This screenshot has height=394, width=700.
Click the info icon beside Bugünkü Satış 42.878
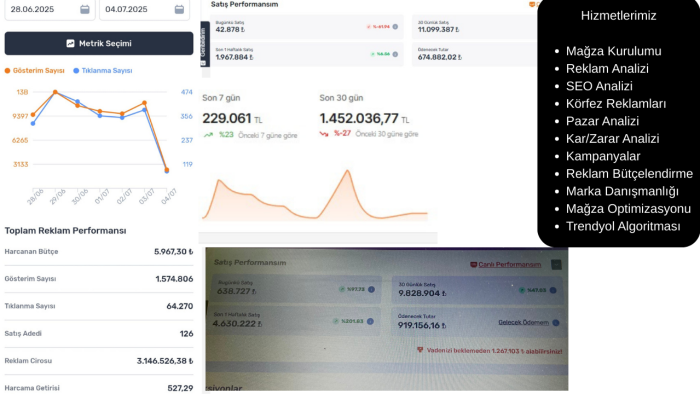point(395,27)
